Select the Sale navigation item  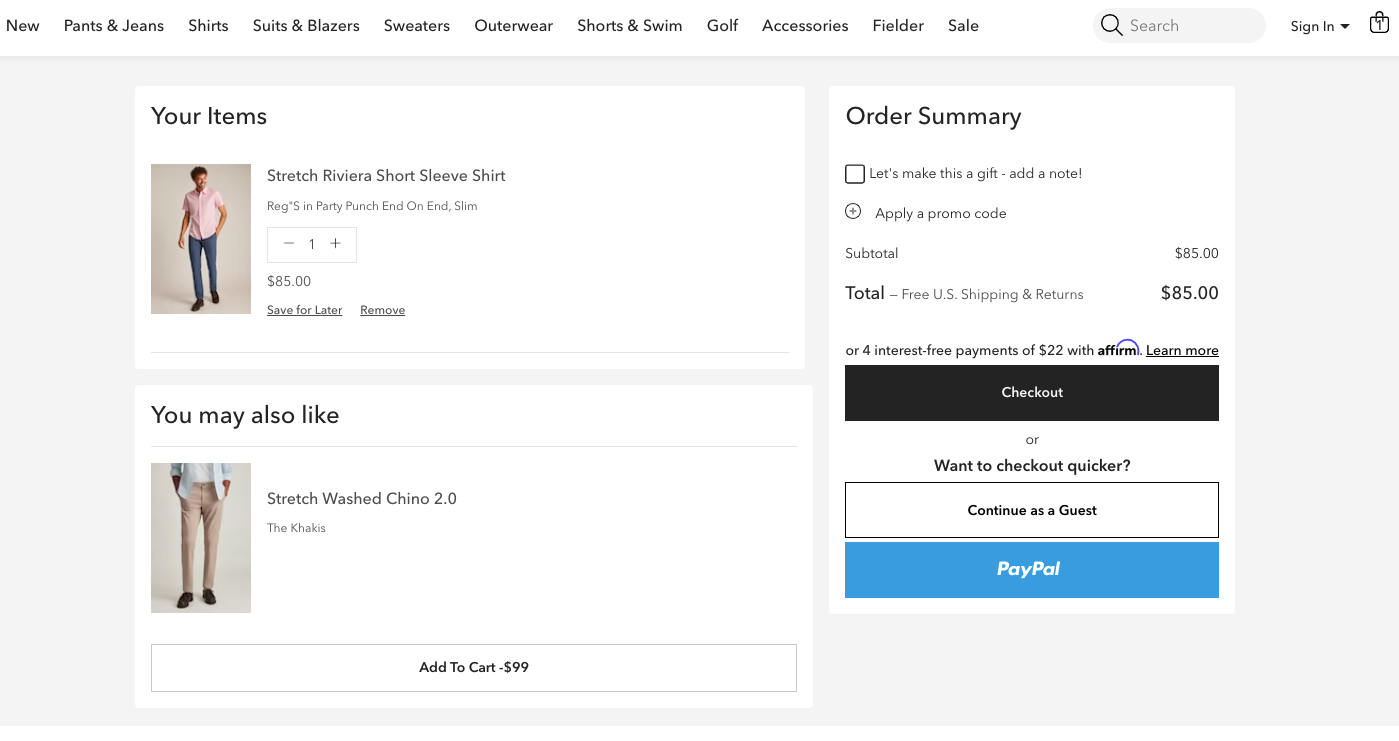coord(963,25)
